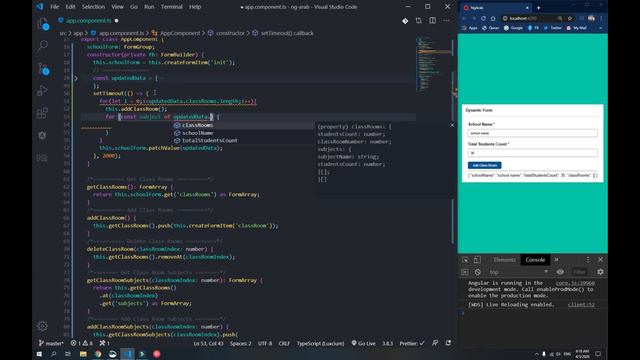Reload the page in the browser window
640x360 pixels.
pyautogui.click(x=483, y=18)
